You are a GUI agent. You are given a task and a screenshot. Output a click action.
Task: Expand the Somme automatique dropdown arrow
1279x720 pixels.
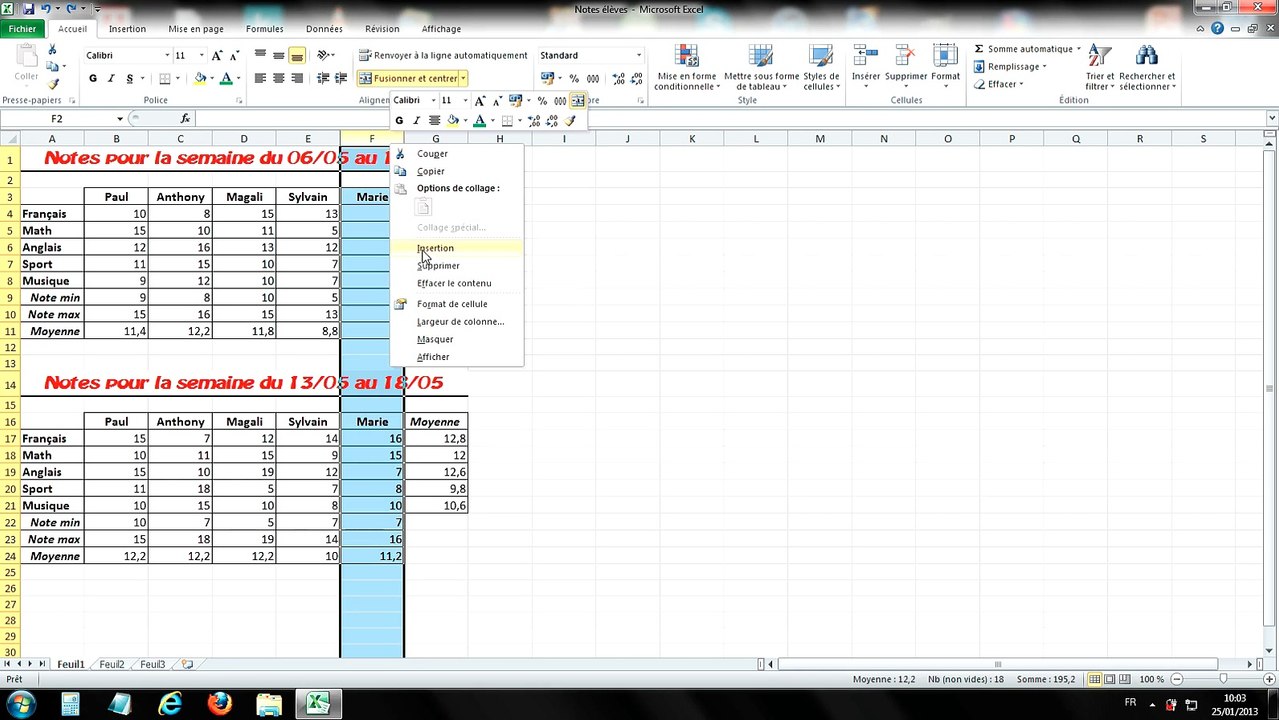1079,49
